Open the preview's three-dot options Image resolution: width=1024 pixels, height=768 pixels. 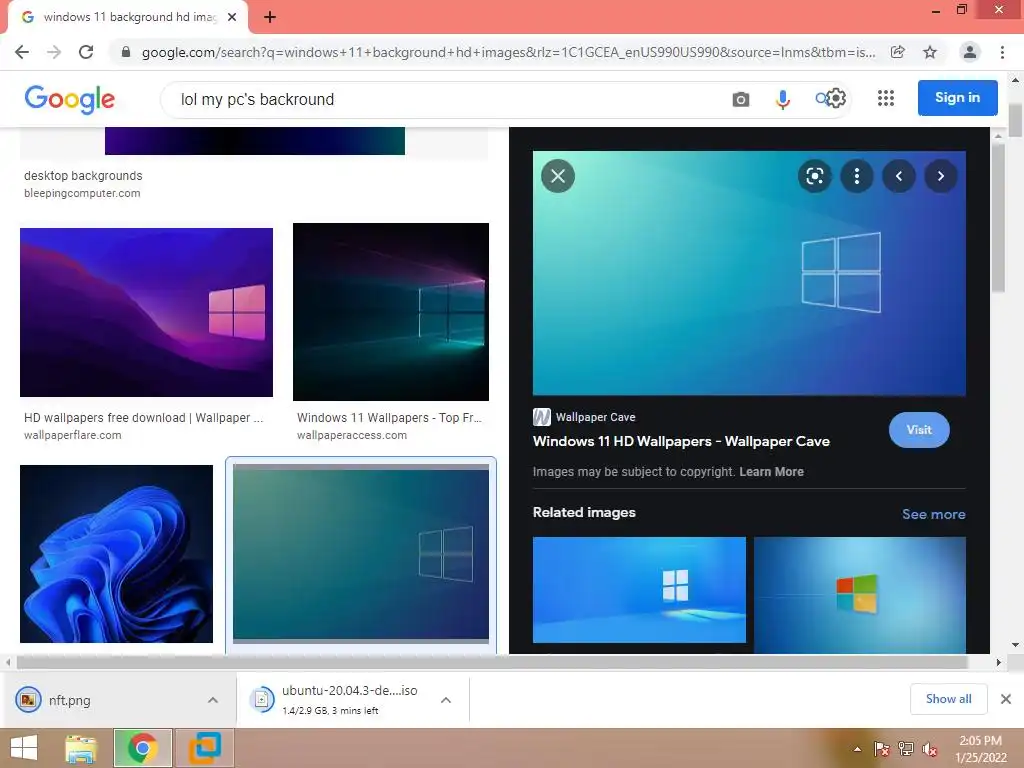pyautogui.click(x=857, y=176)
